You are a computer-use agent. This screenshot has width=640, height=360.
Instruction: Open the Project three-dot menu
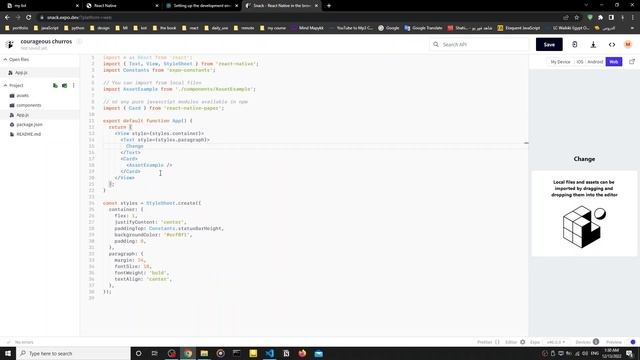(73, 85)
